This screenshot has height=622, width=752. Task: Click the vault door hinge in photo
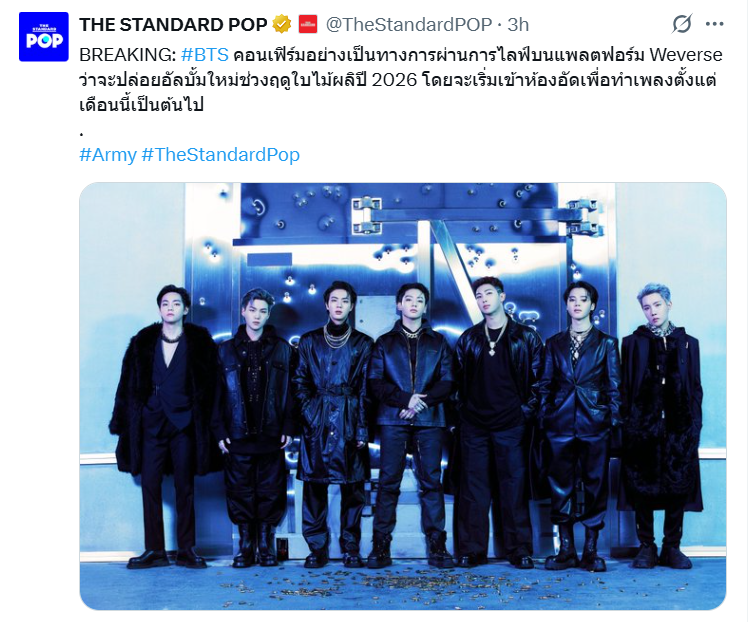(367, 215)
